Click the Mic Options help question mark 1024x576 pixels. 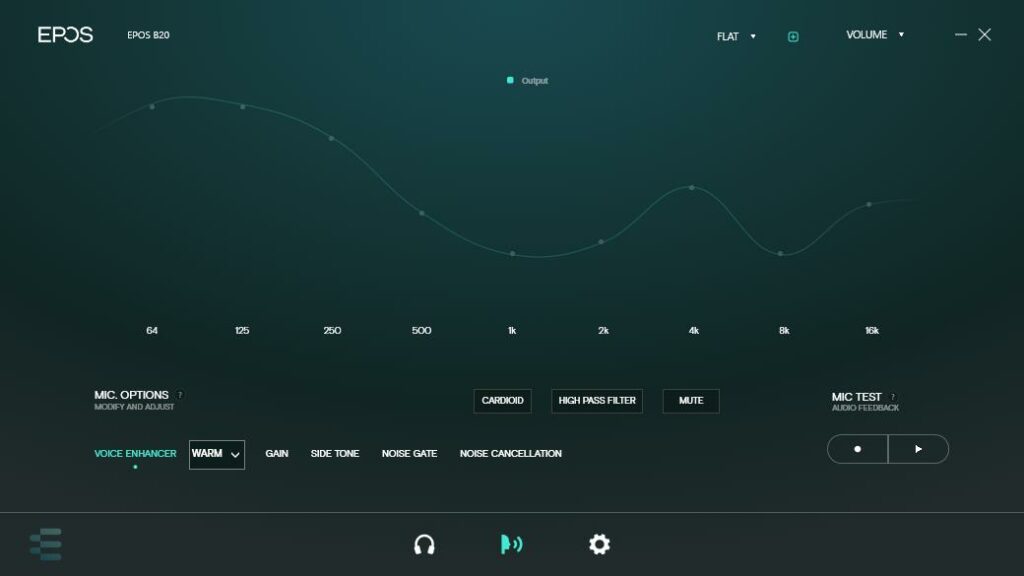point(180,395)
